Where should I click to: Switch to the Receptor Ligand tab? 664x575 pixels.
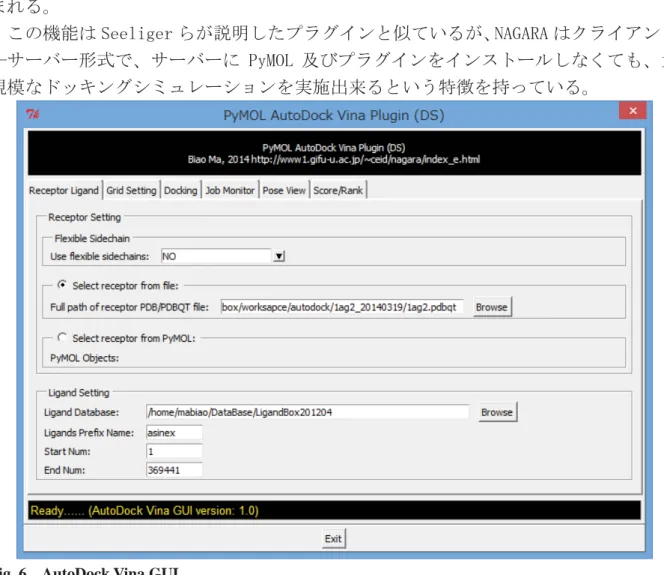[x=64, y=191]
